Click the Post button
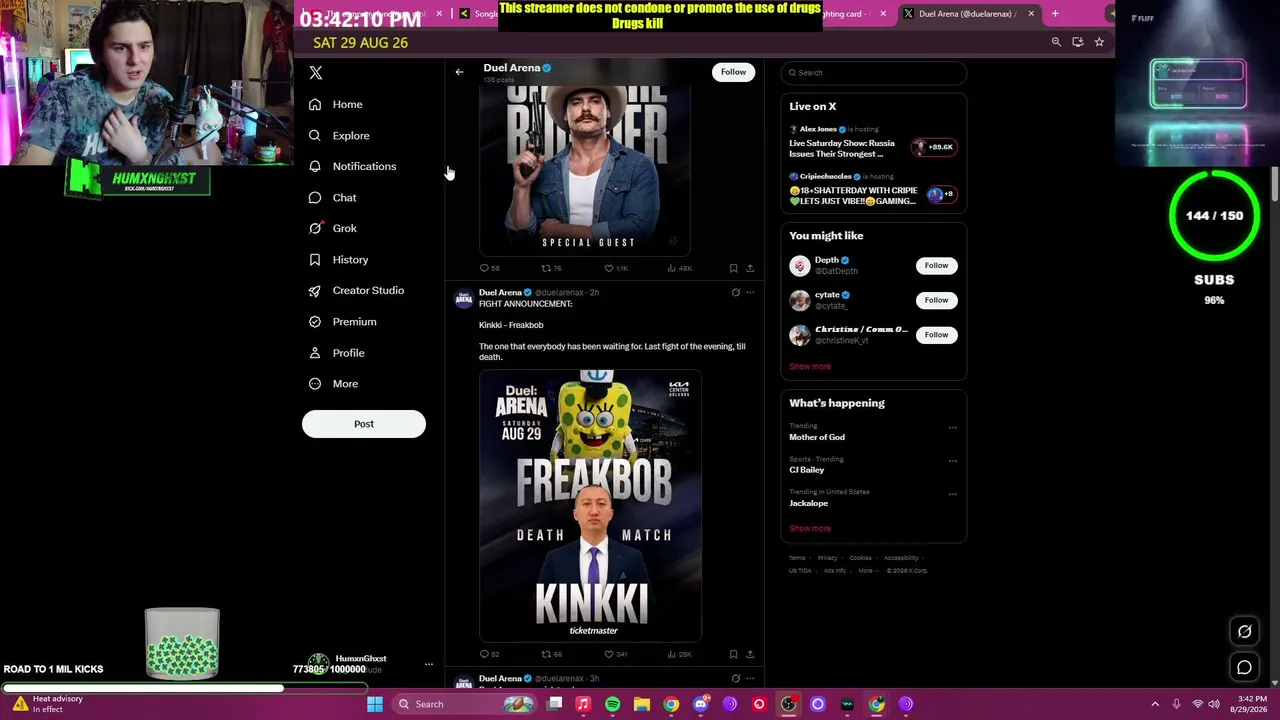The image size is (1280, 720). [364, 424]
